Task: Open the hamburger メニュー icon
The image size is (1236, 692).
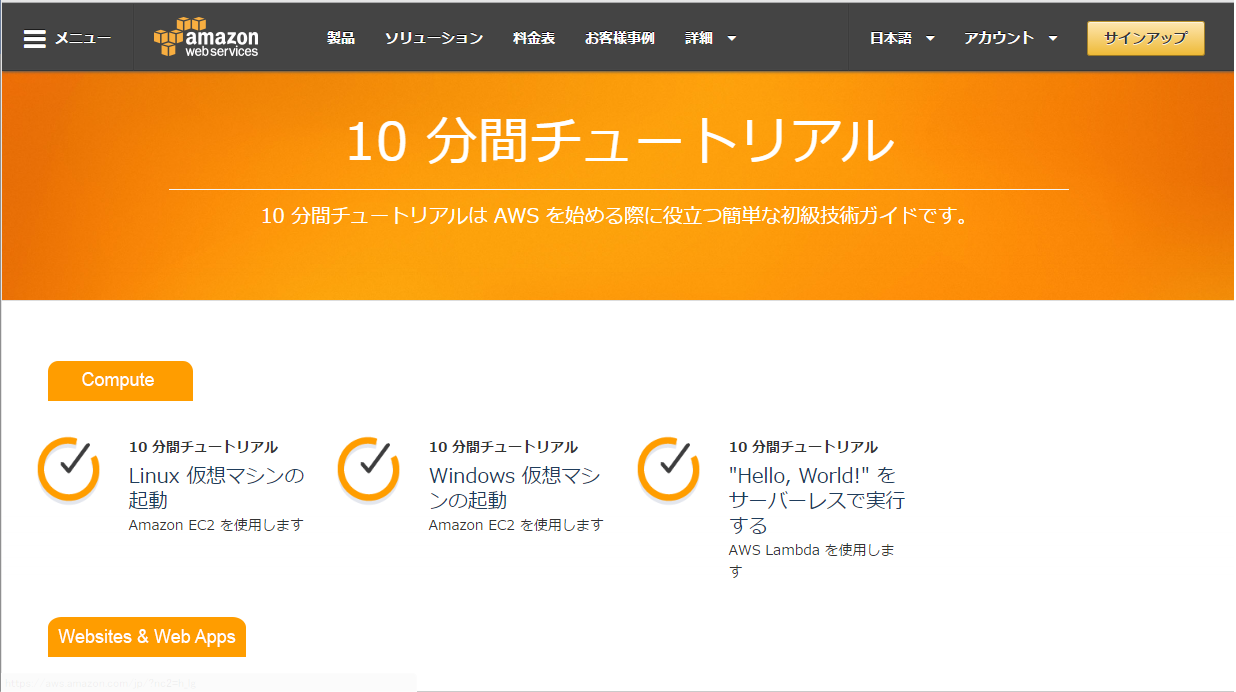Action: pos(35,39)
